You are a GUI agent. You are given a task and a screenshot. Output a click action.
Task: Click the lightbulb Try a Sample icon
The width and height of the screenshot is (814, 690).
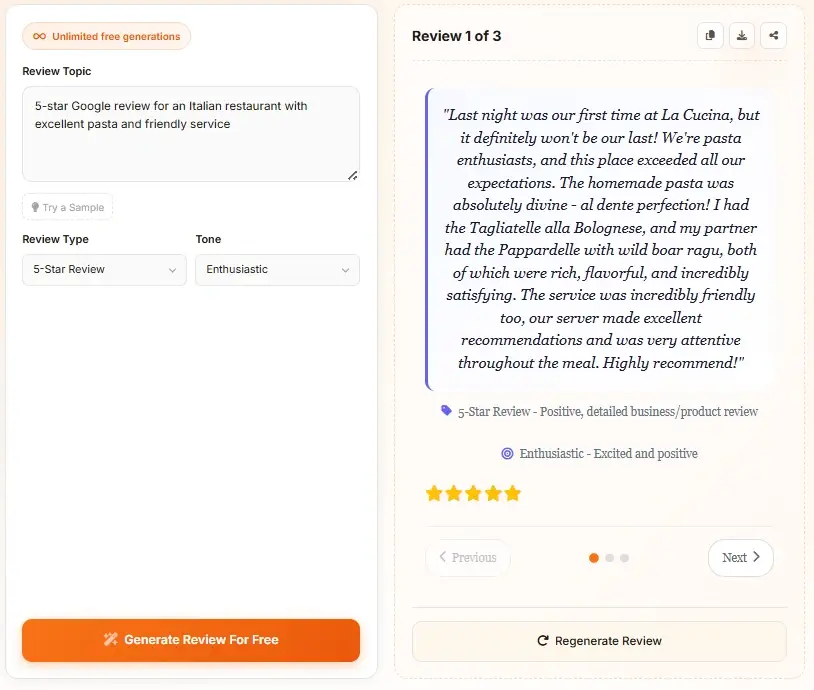[x=35, y=208]
